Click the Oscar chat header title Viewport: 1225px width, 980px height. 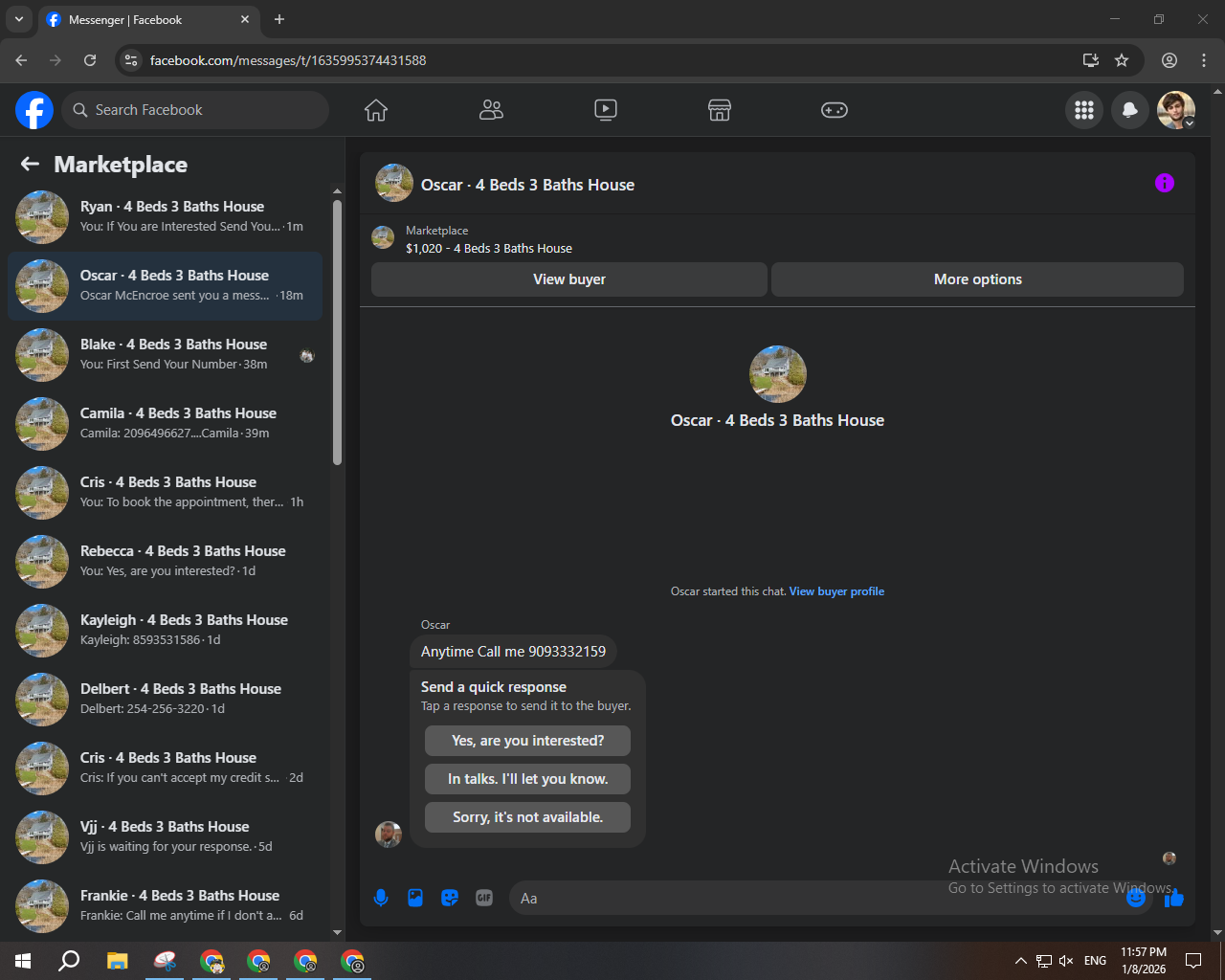point(527,185)
